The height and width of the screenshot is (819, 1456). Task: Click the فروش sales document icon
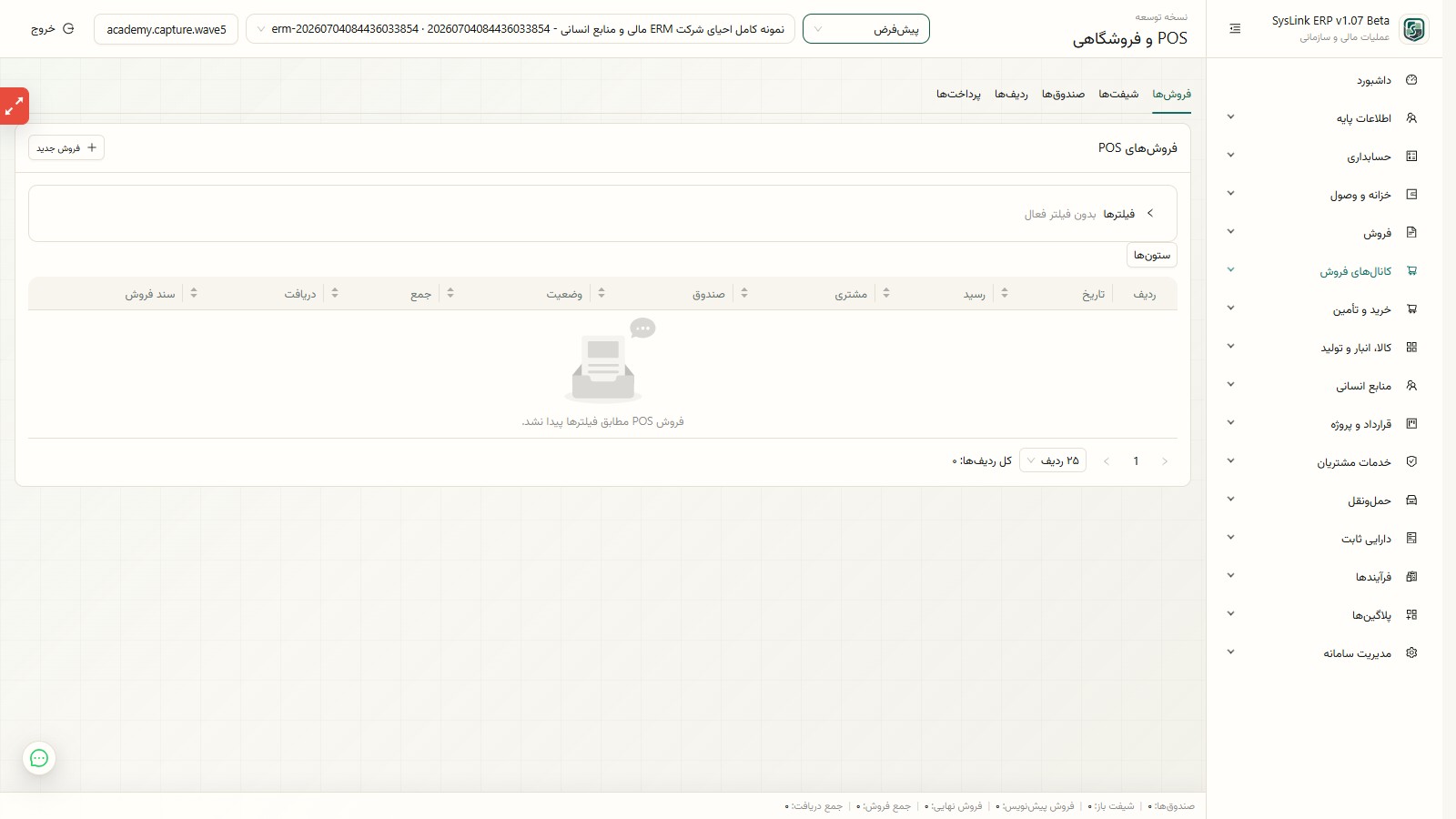[1411, 233]
